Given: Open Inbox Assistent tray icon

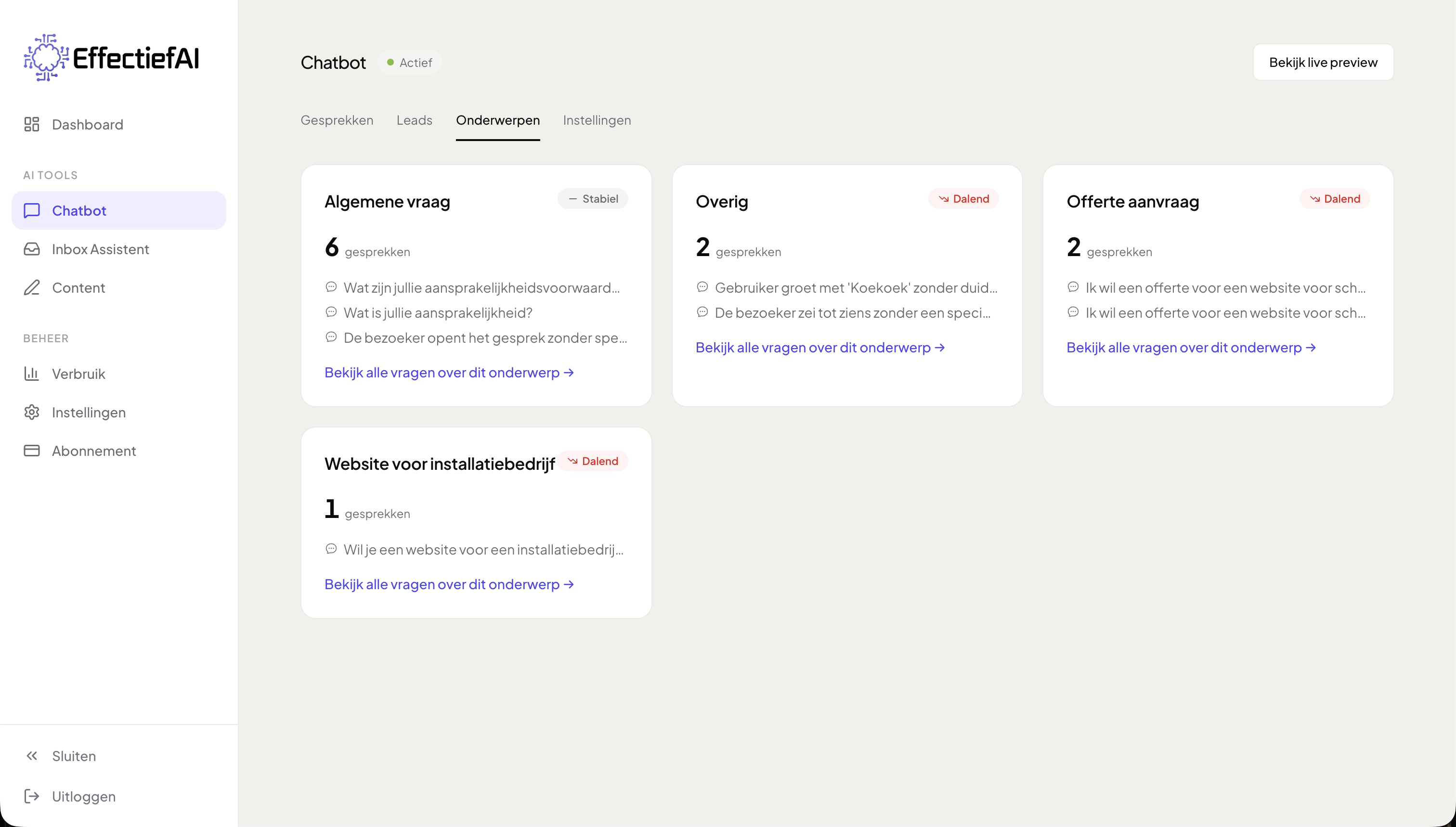Looking at the screenshot, I should [32, 249].
